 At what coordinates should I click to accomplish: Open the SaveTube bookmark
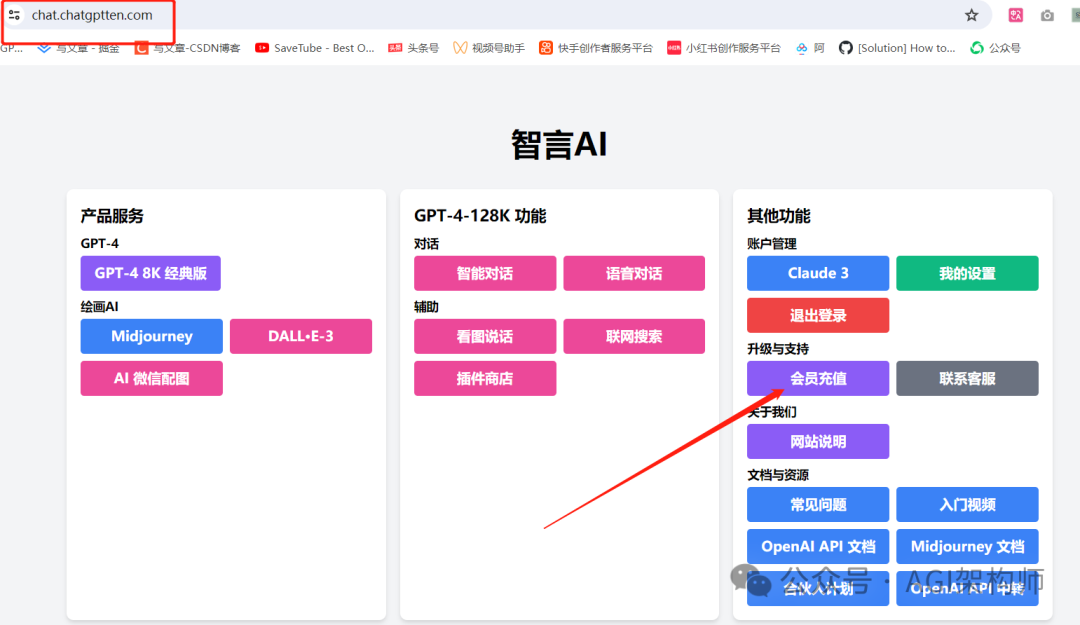(315, 48)
